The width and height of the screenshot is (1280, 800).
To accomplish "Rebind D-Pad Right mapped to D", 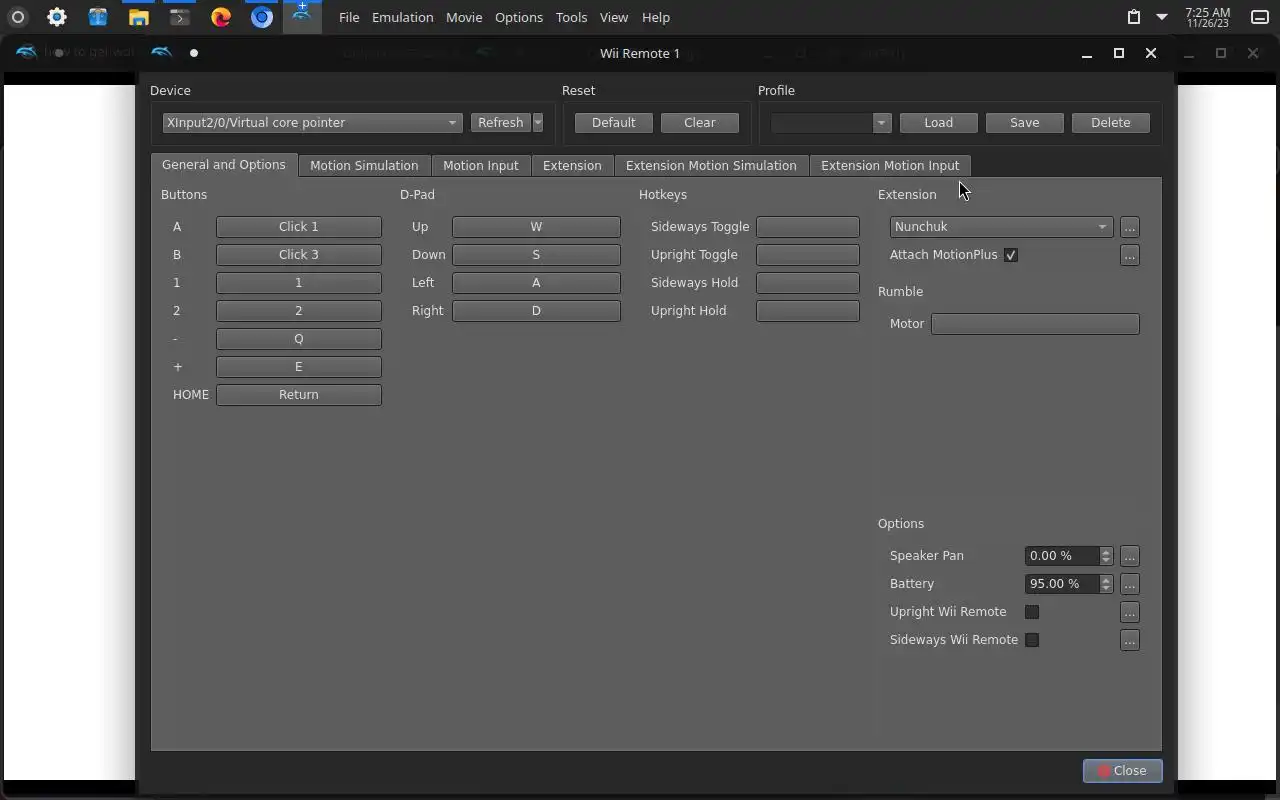I will pyautogui.click(x=536, y=311).
